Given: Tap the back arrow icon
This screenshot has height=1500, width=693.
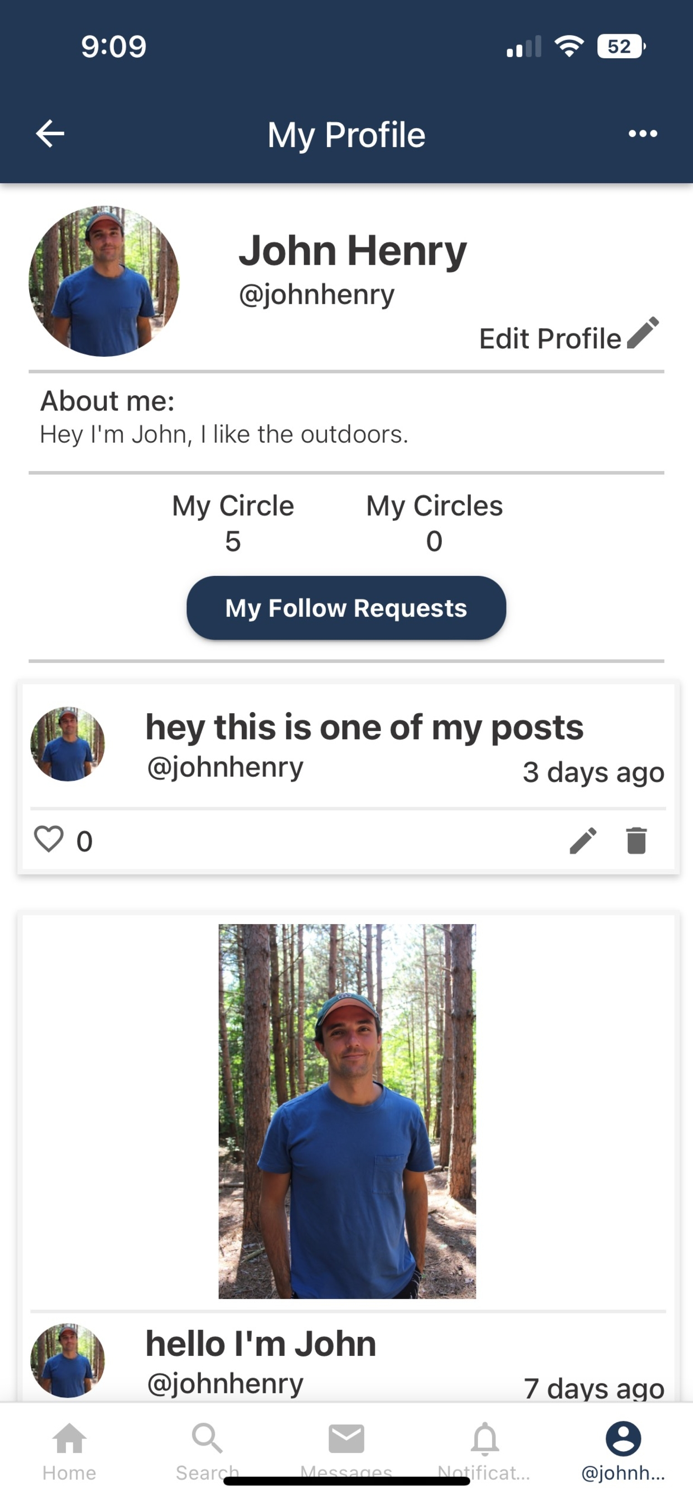Looking at the screenshot, I should (50, 134).
